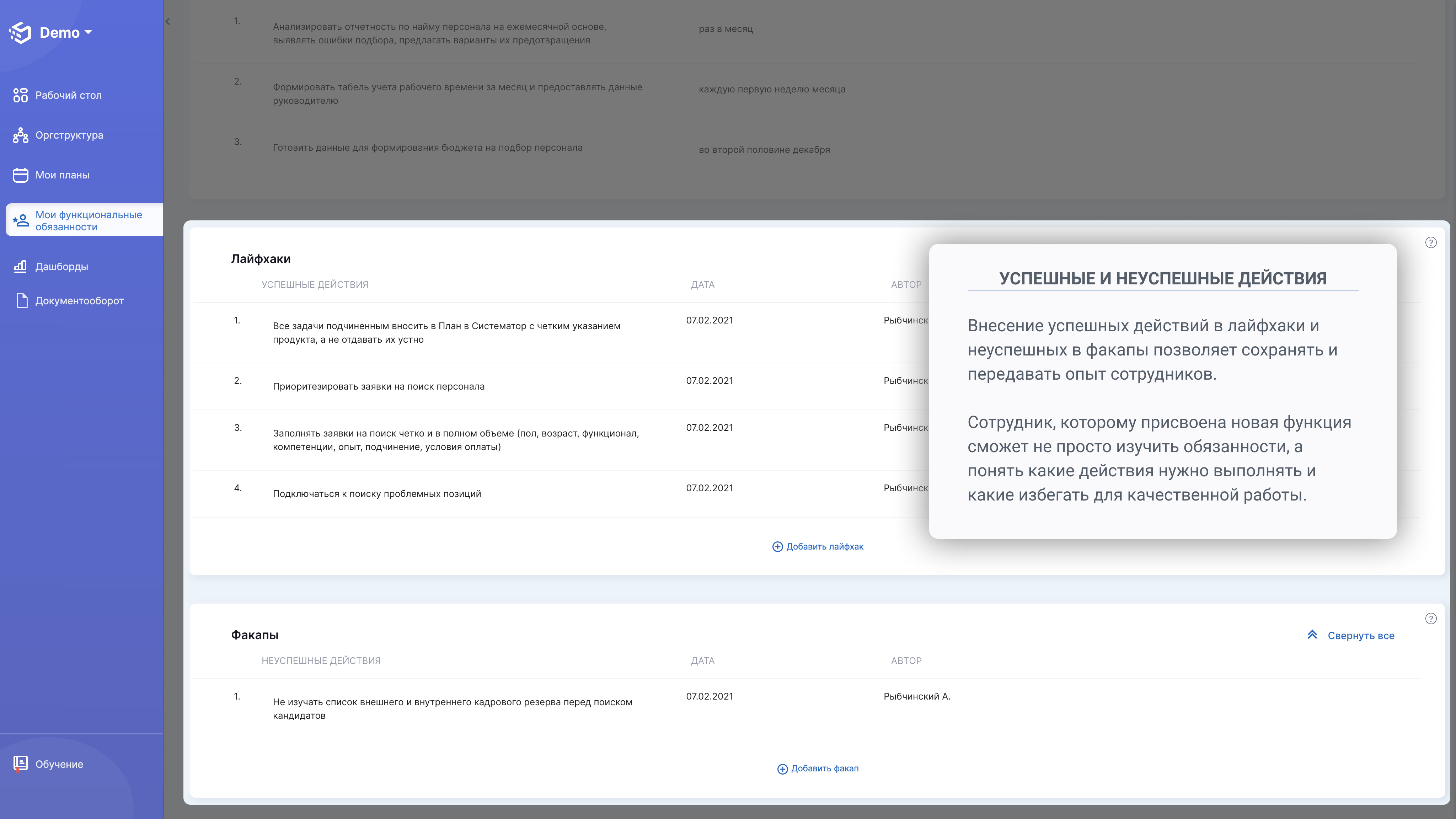The image size is (1456, 819).
Task: Click tooltip title УСПЕШНЫЕ И НЕУСПЕШНЫЕ ДЕЙСТВИЯ
Action: 1163,278
